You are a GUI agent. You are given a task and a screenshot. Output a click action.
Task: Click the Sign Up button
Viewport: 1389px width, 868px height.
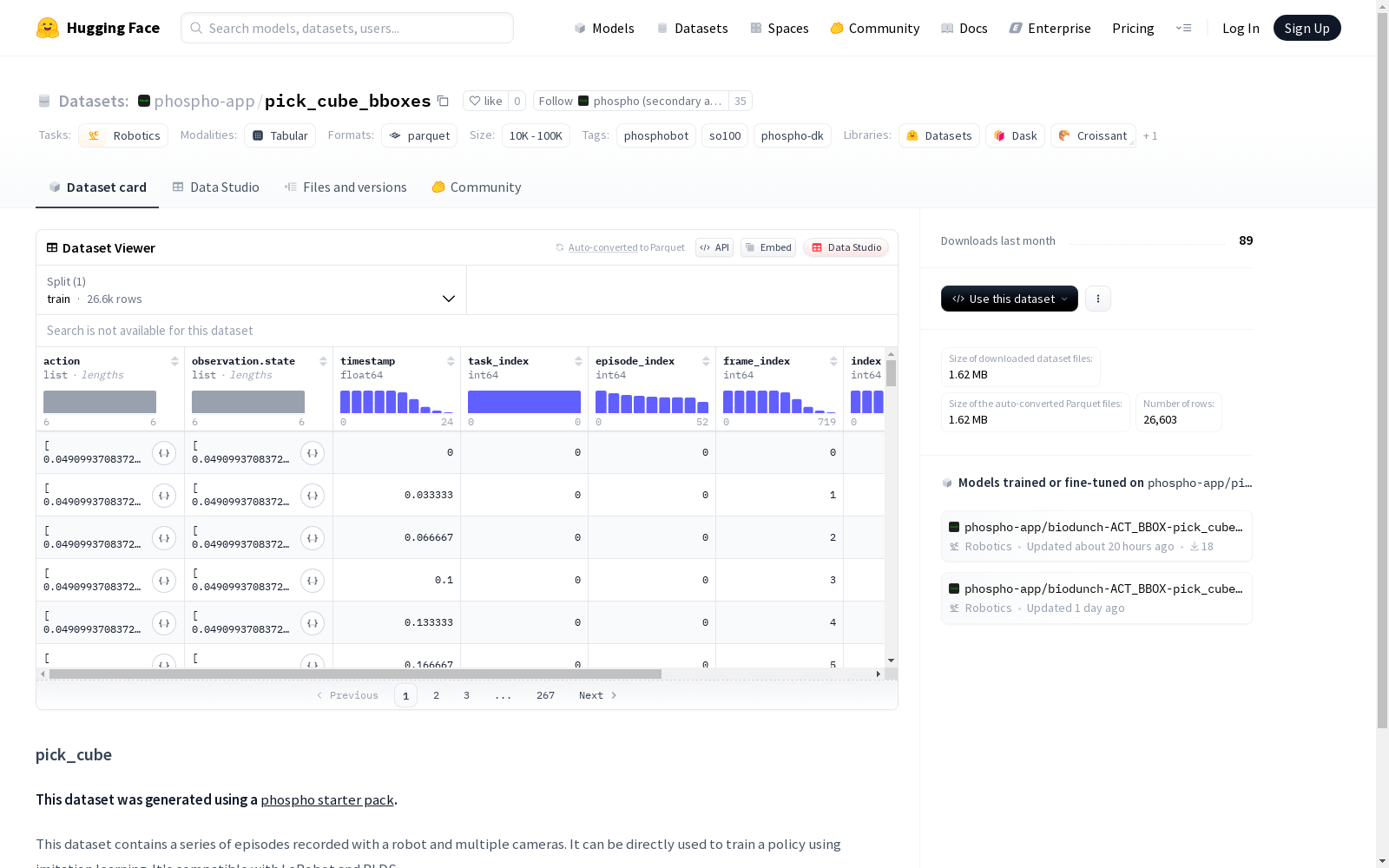click(x=1307, y=28)
